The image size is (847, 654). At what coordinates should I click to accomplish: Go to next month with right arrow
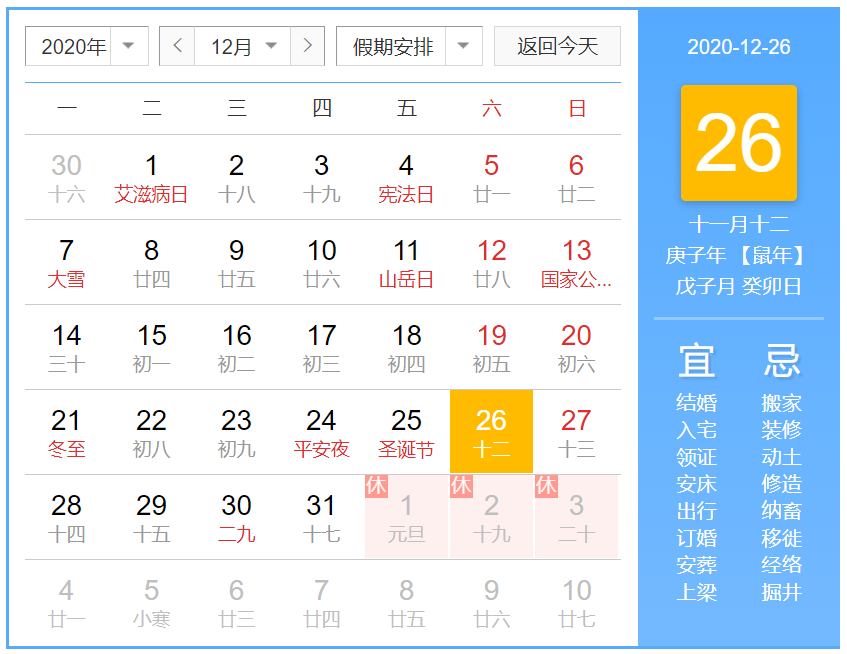pos(307,46)
